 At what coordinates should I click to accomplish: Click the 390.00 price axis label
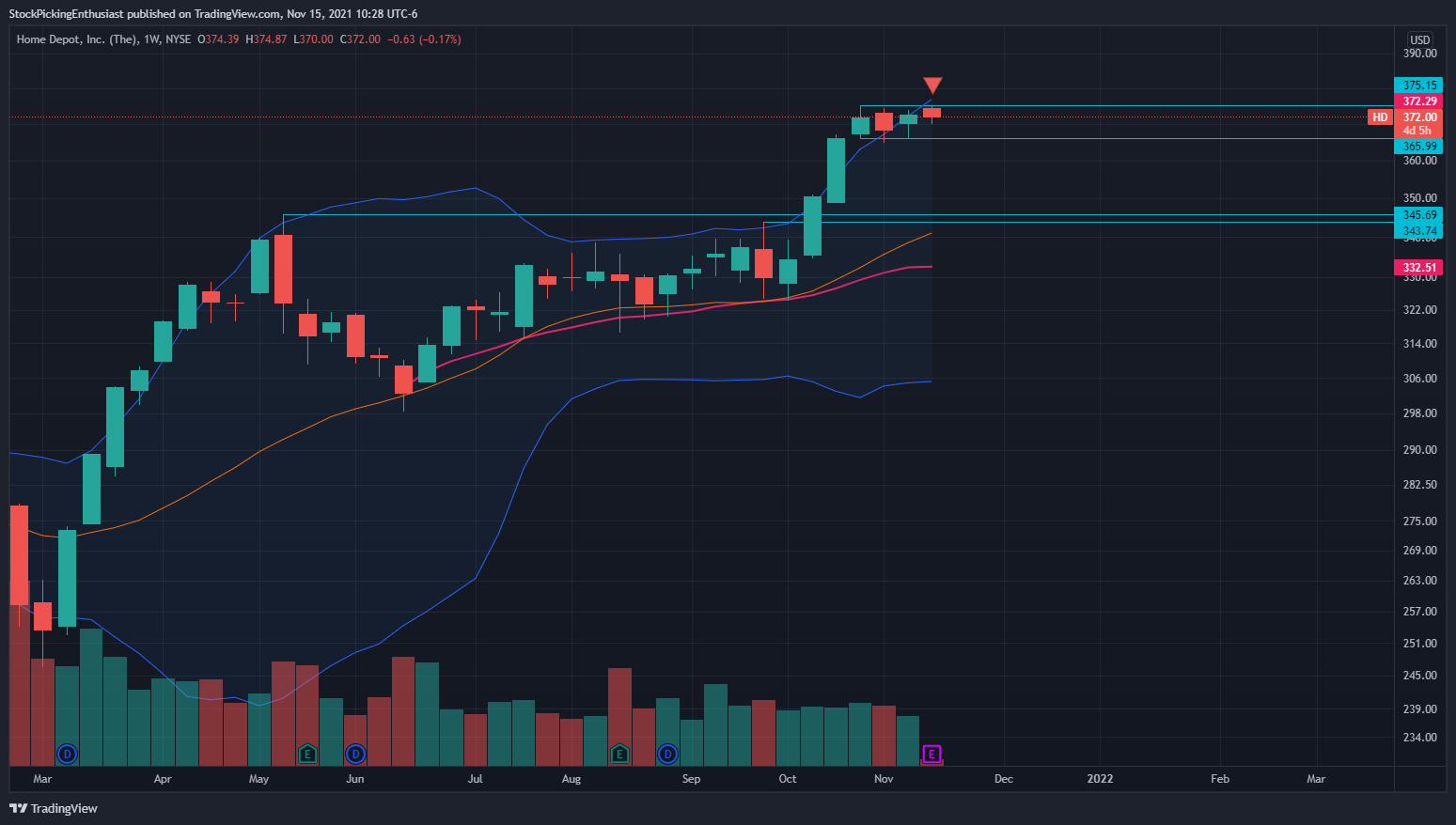coord(1419,54)
